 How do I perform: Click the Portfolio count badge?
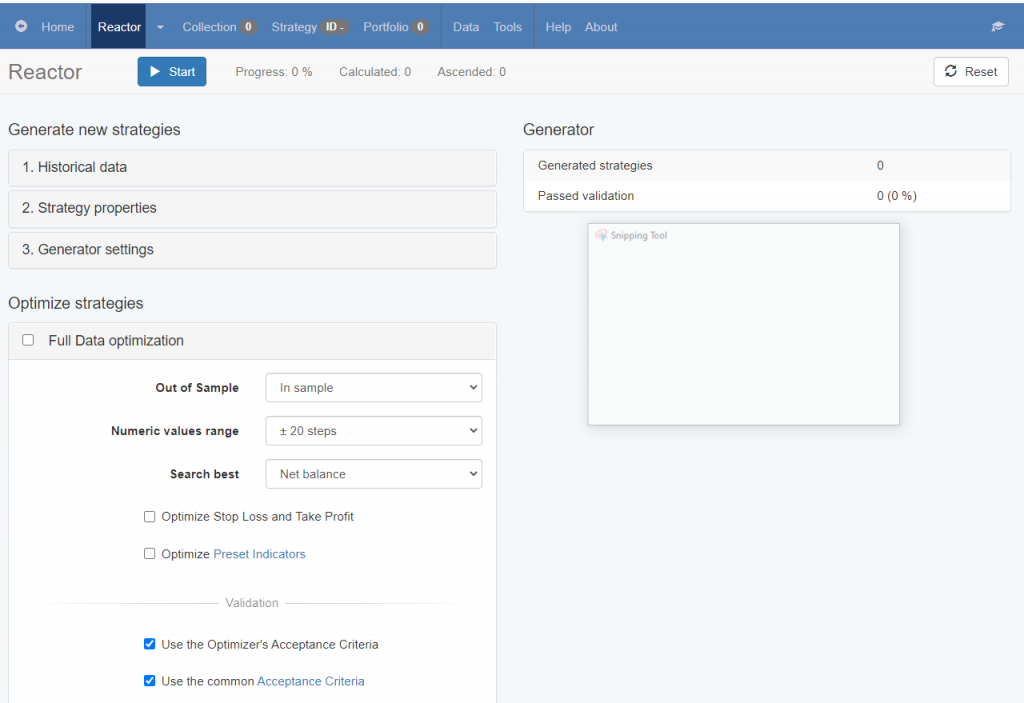click(420, 27)
